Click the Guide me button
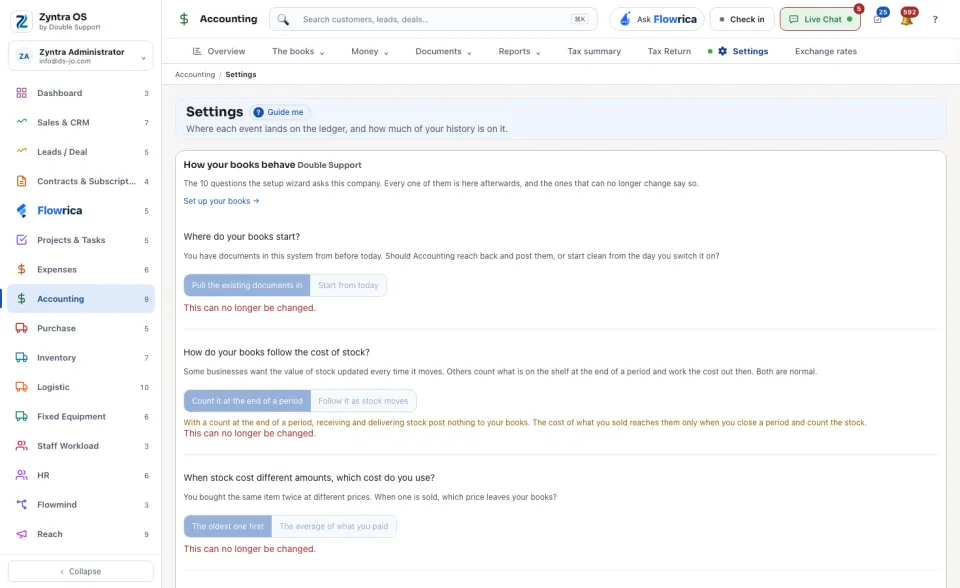This screenshot has height=588, width=960. (x=279, y=112)
